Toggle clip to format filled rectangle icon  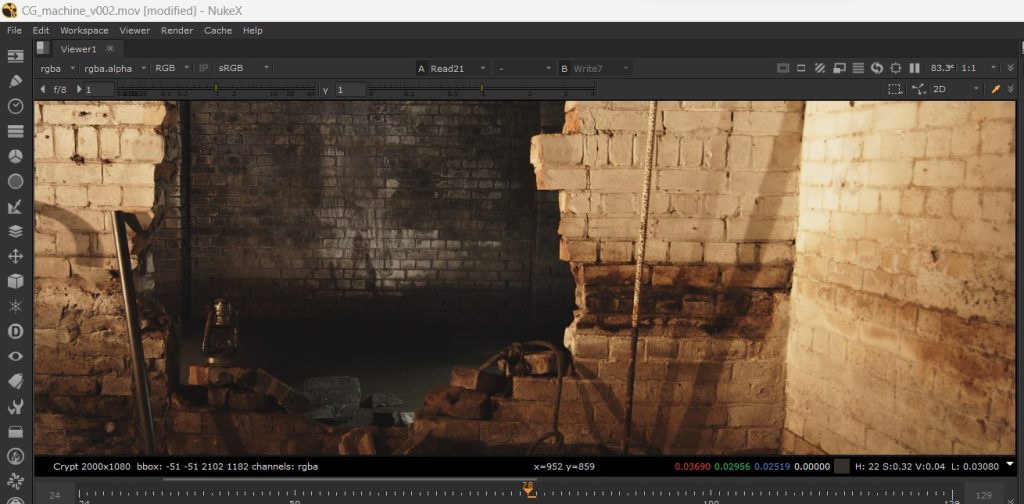point(782,68)
